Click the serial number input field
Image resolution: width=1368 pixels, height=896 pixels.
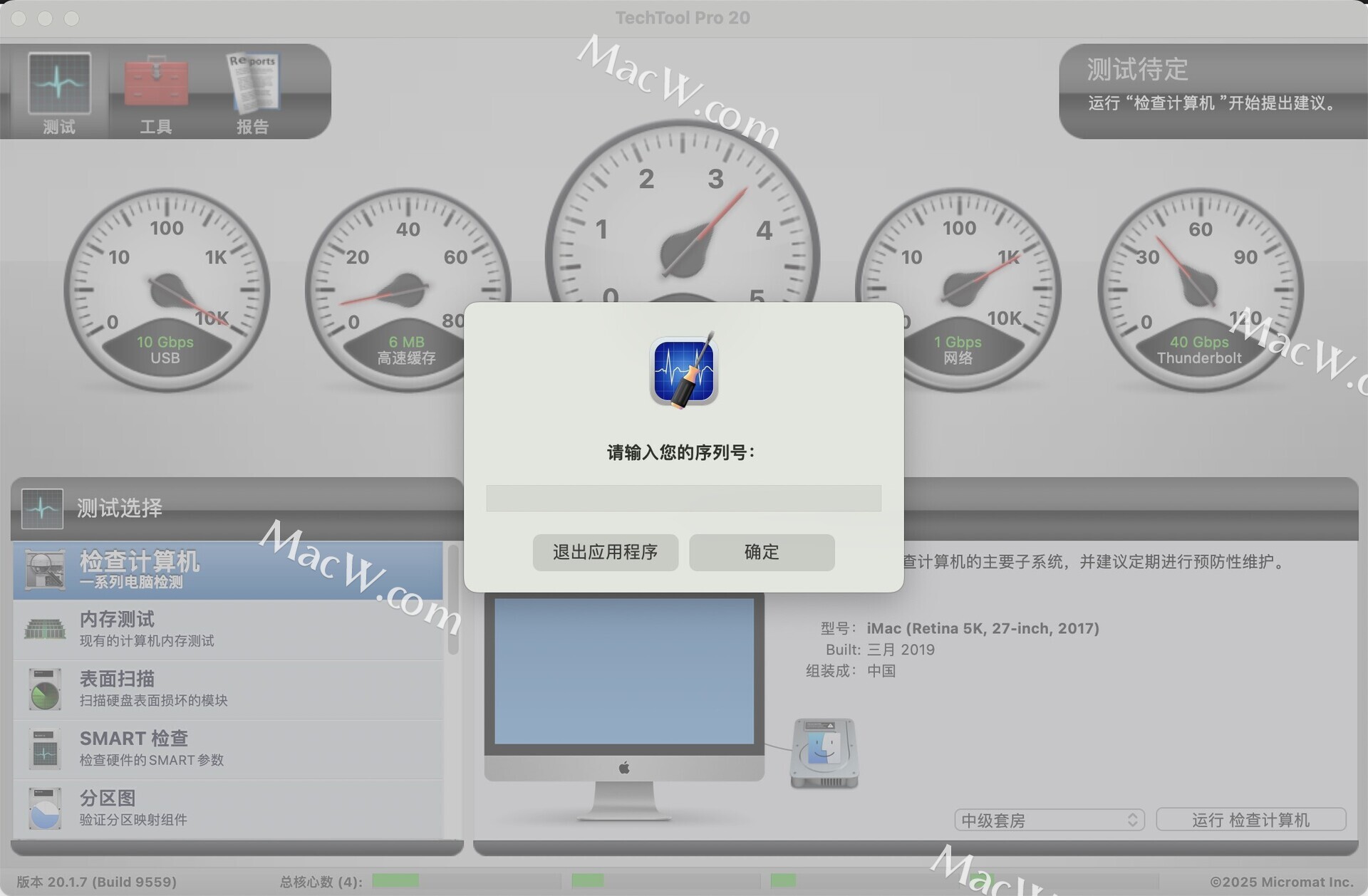coord(683,498)
